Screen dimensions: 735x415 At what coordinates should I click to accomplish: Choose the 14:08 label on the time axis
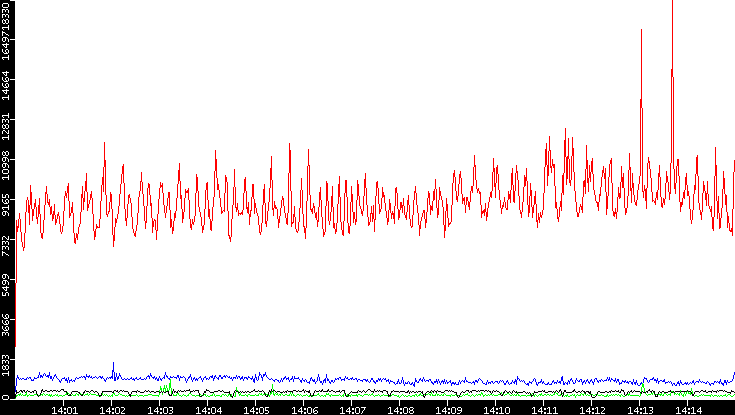[x=400, y=411]
